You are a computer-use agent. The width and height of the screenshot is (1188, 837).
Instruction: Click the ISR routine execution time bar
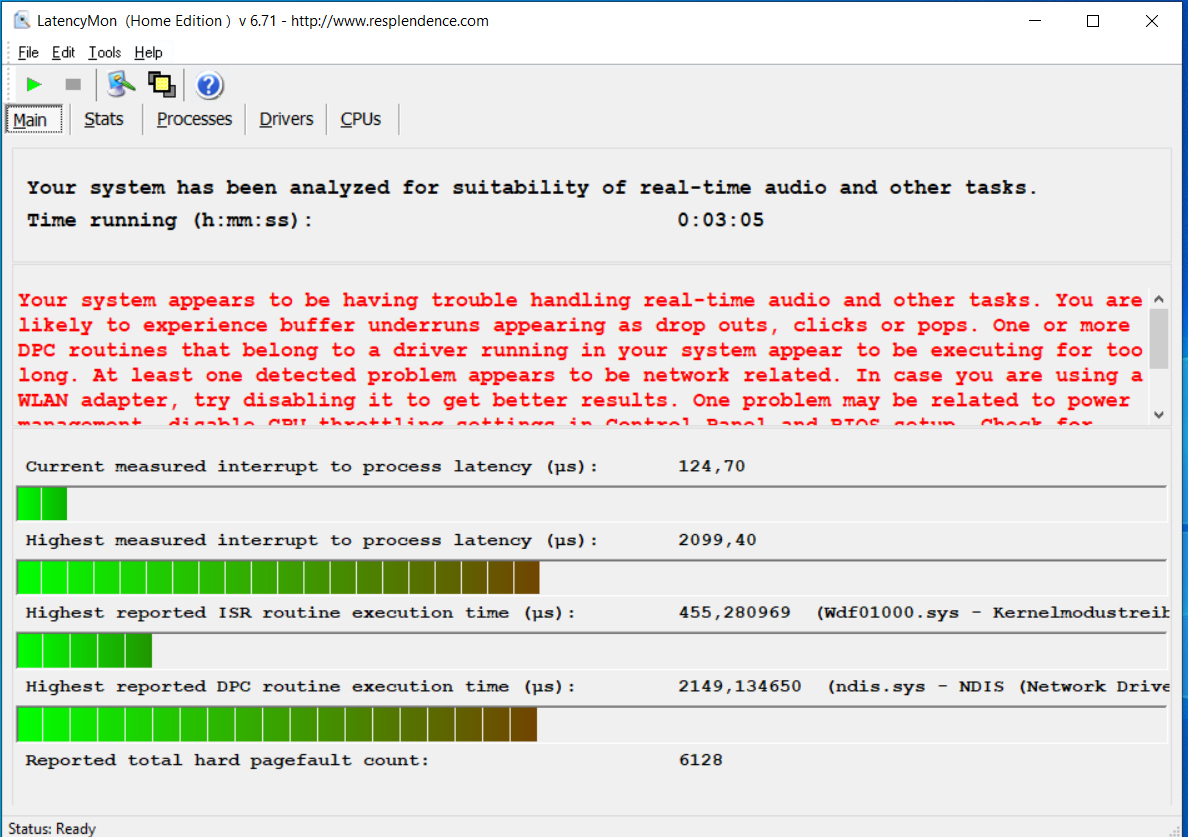[591, 651]
